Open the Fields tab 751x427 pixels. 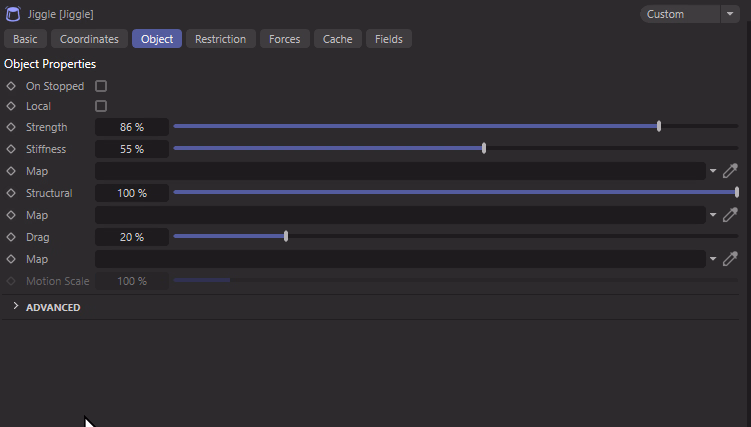[x=388, y=39]
